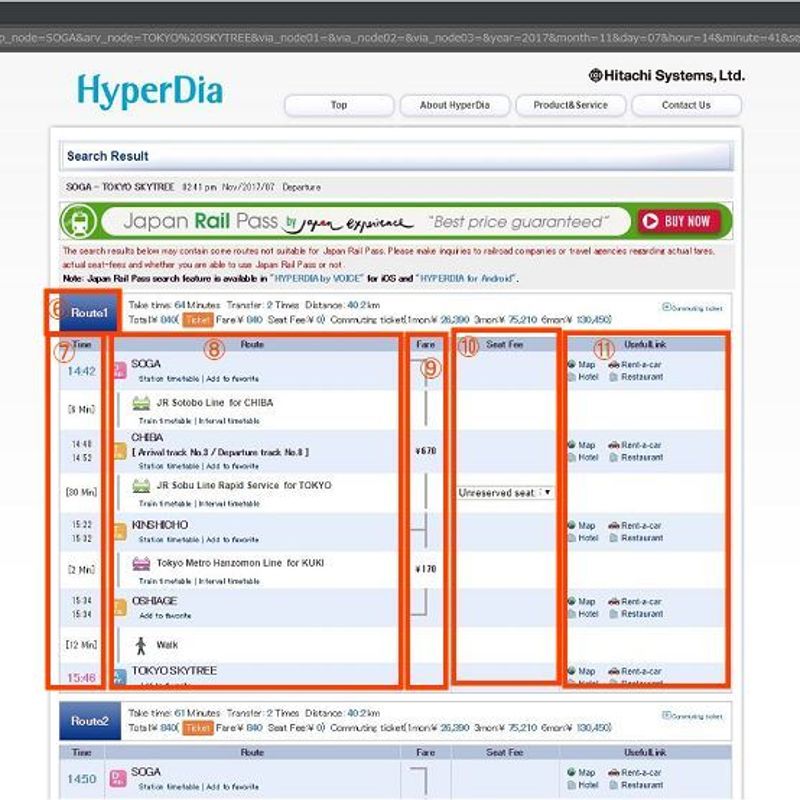
Task: Click the Walk pedestrian icon
Action: [x=141, y=645]
